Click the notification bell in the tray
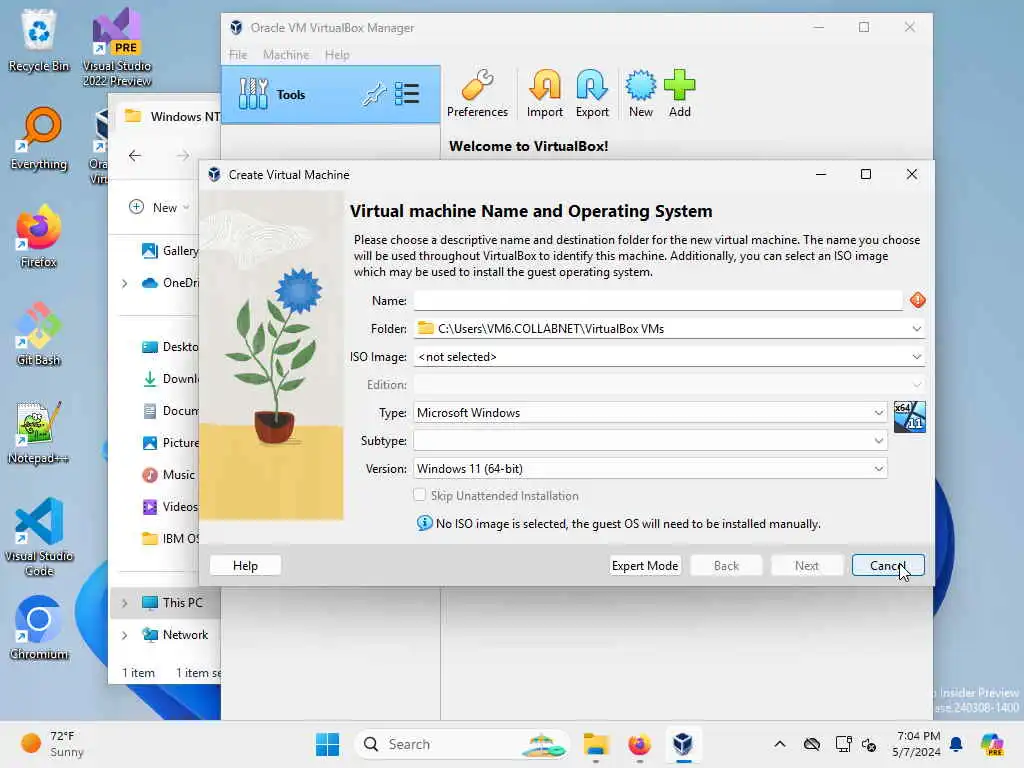This screenshot has width=1024, height=768. point(956,744)
